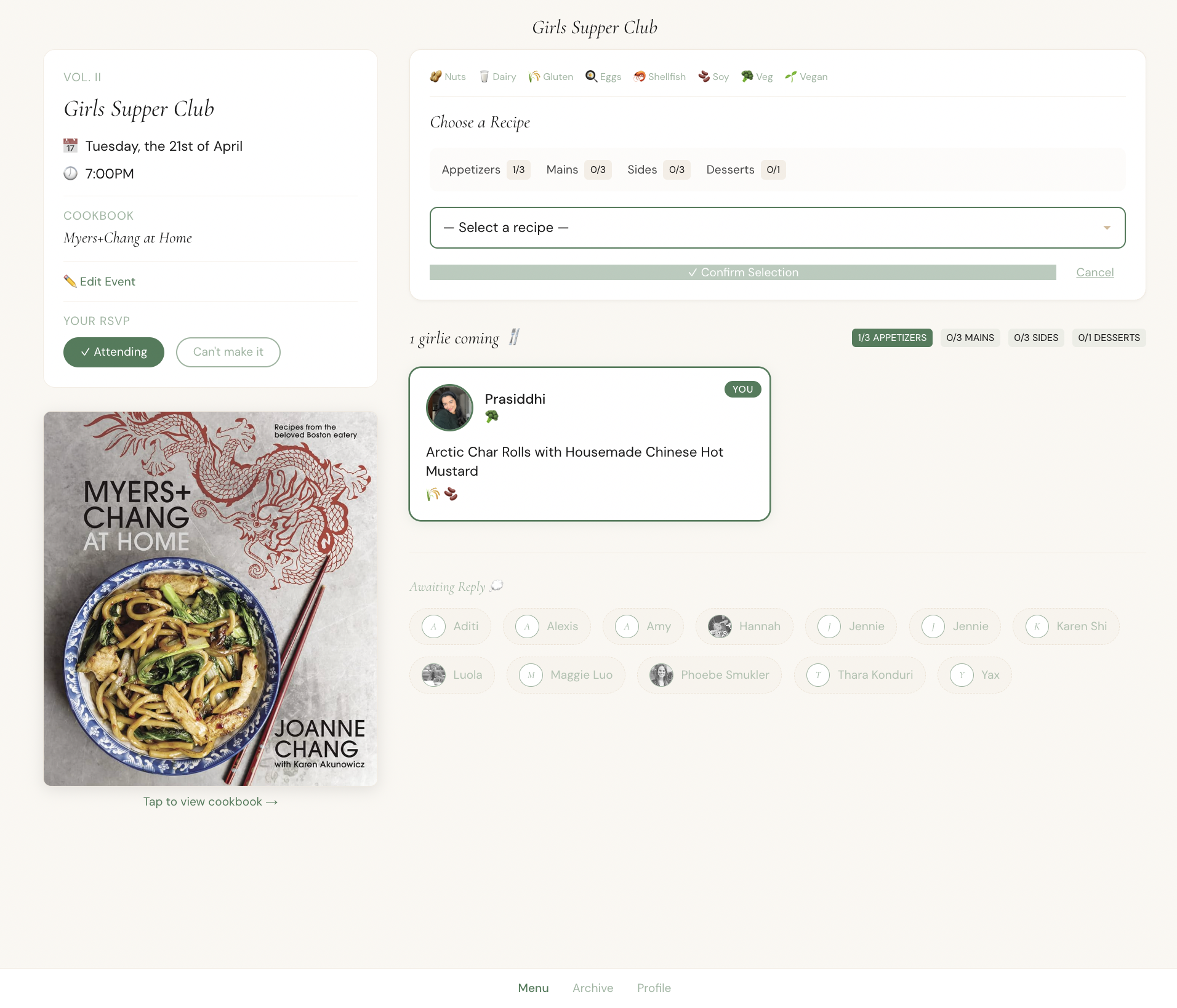Click the 1/3 APPETIZERS progress badge
This screenshot has height=1008, width=1177.
891,337
